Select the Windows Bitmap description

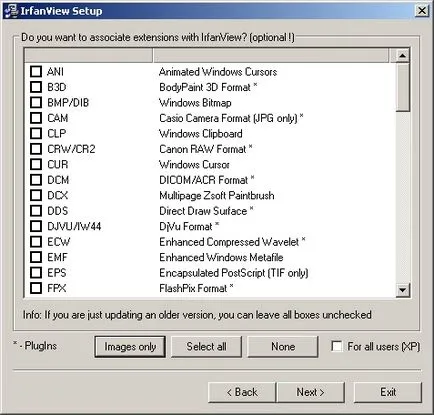[195, 103]
